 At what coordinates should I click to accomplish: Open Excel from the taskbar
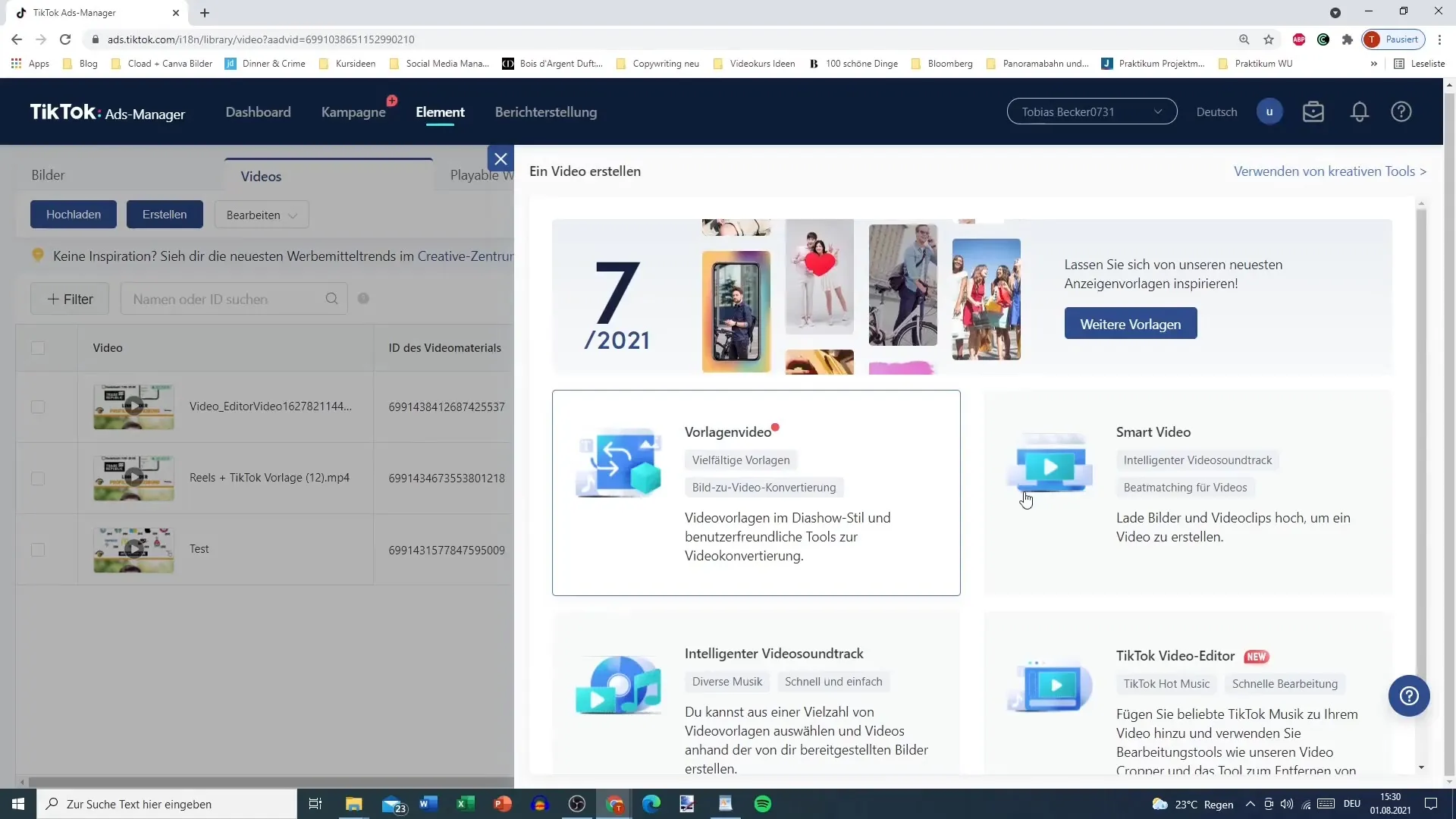tap(466, 804)
